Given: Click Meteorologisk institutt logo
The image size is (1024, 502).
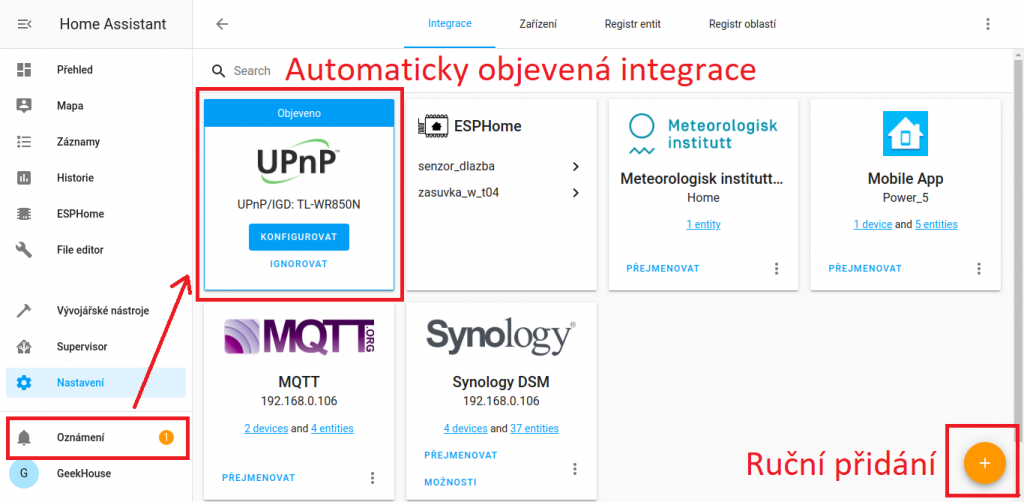Looking at the screenshot, I should click(x=703, y=133).
